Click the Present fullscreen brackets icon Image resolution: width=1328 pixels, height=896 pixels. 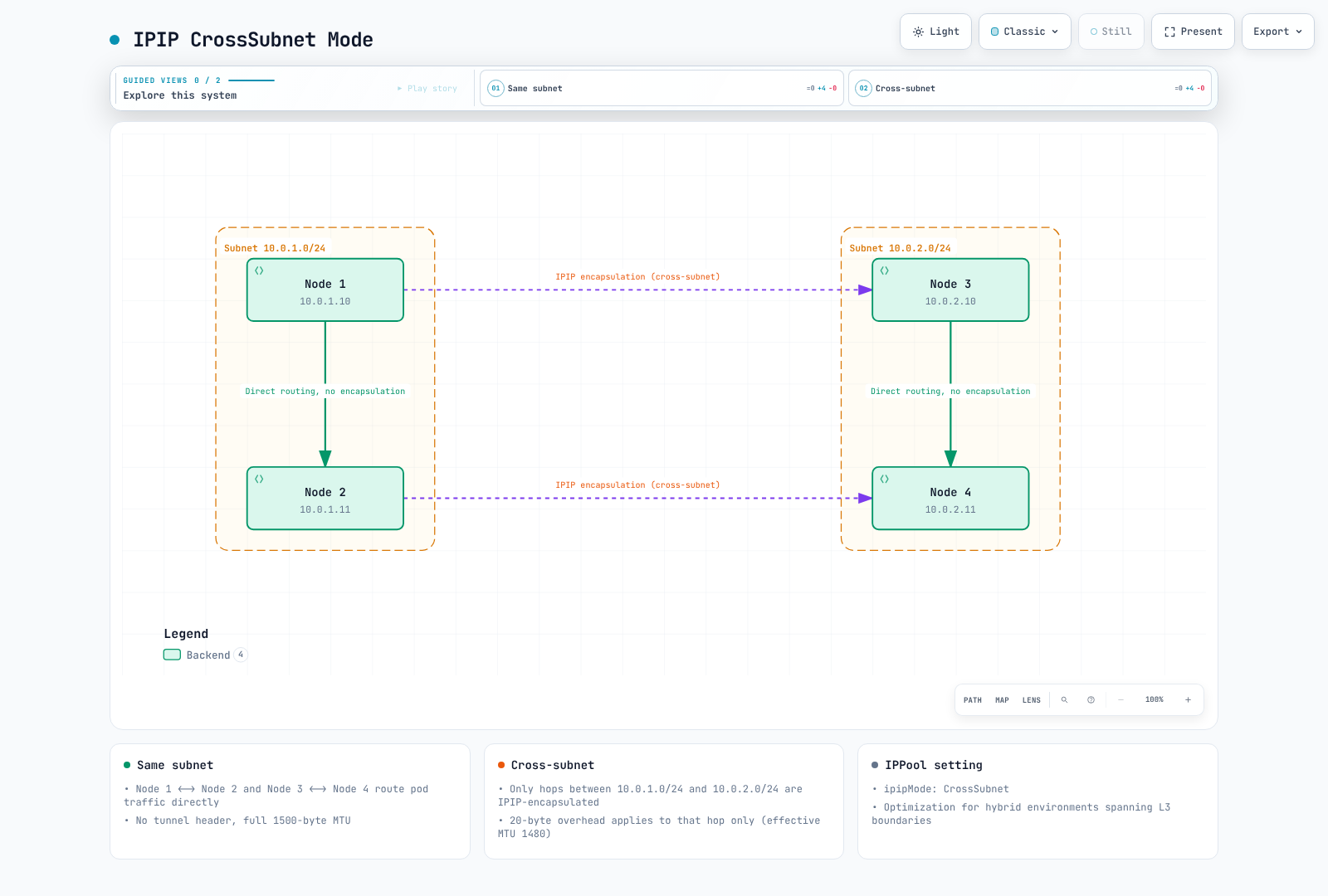click(1169, 32)
